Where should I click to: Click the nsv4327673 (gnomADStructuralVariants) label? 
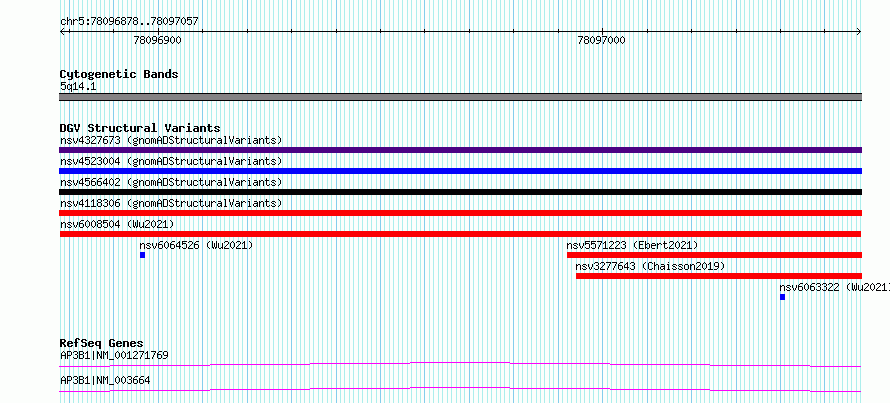tap(171, 140)
